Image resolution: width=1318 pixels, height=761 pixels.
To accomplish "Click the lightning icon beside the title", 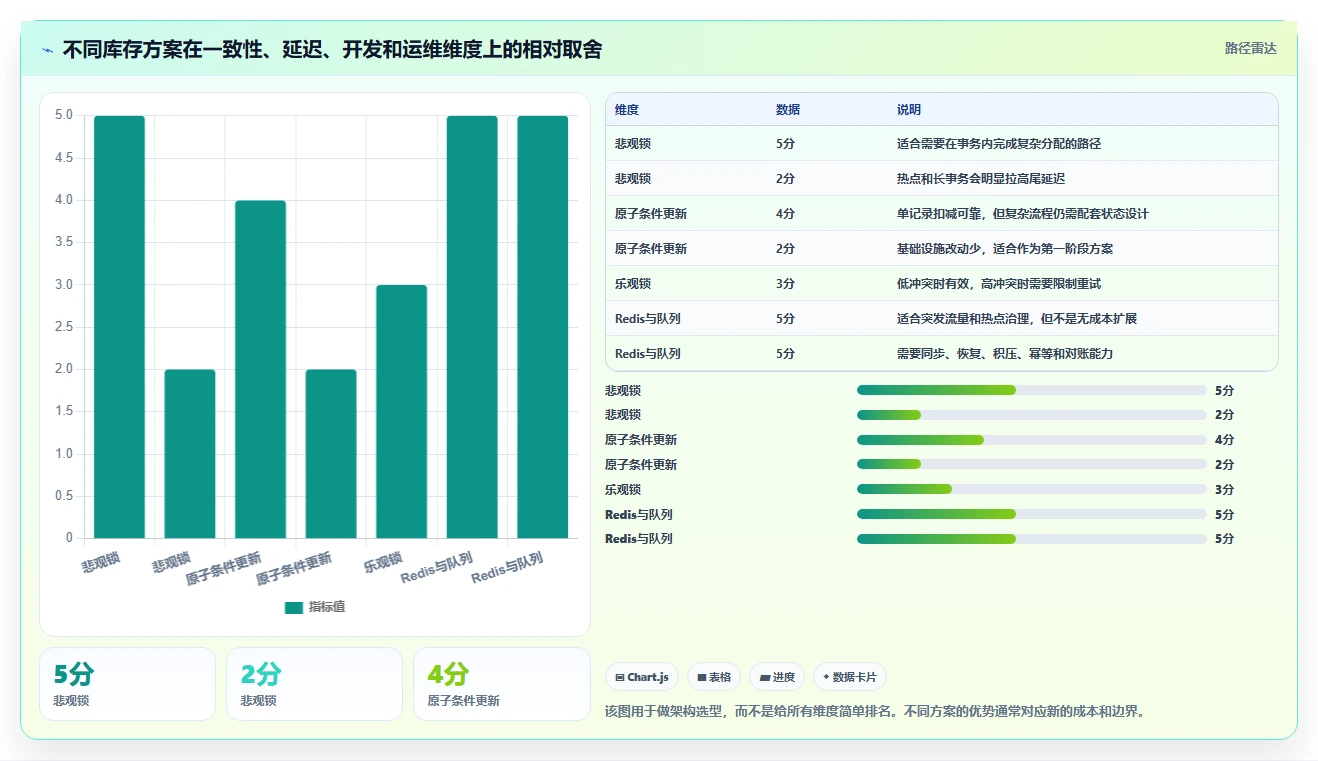I will 48,50.
